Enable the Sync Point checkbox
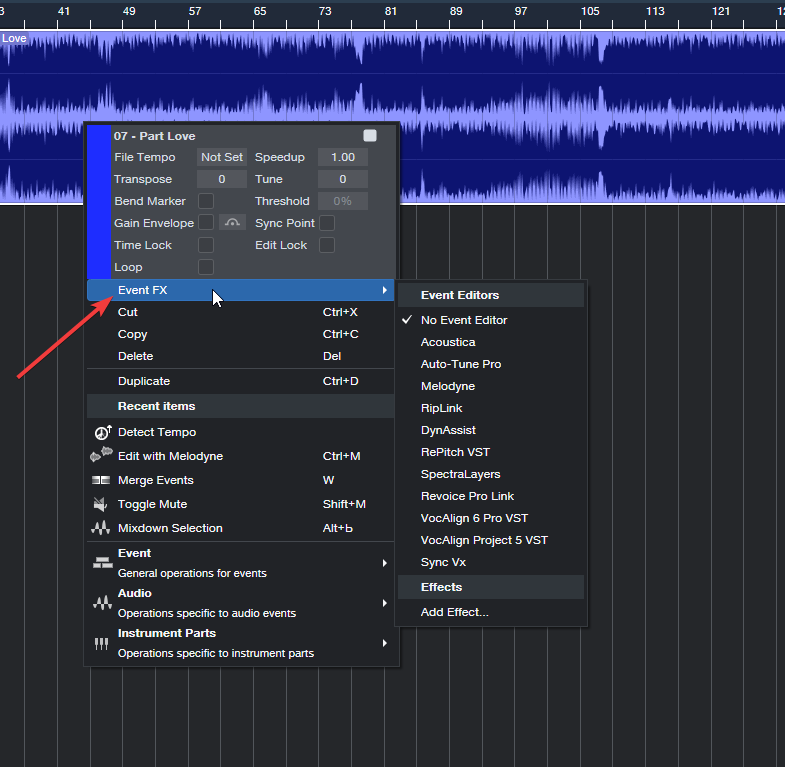 327,223
